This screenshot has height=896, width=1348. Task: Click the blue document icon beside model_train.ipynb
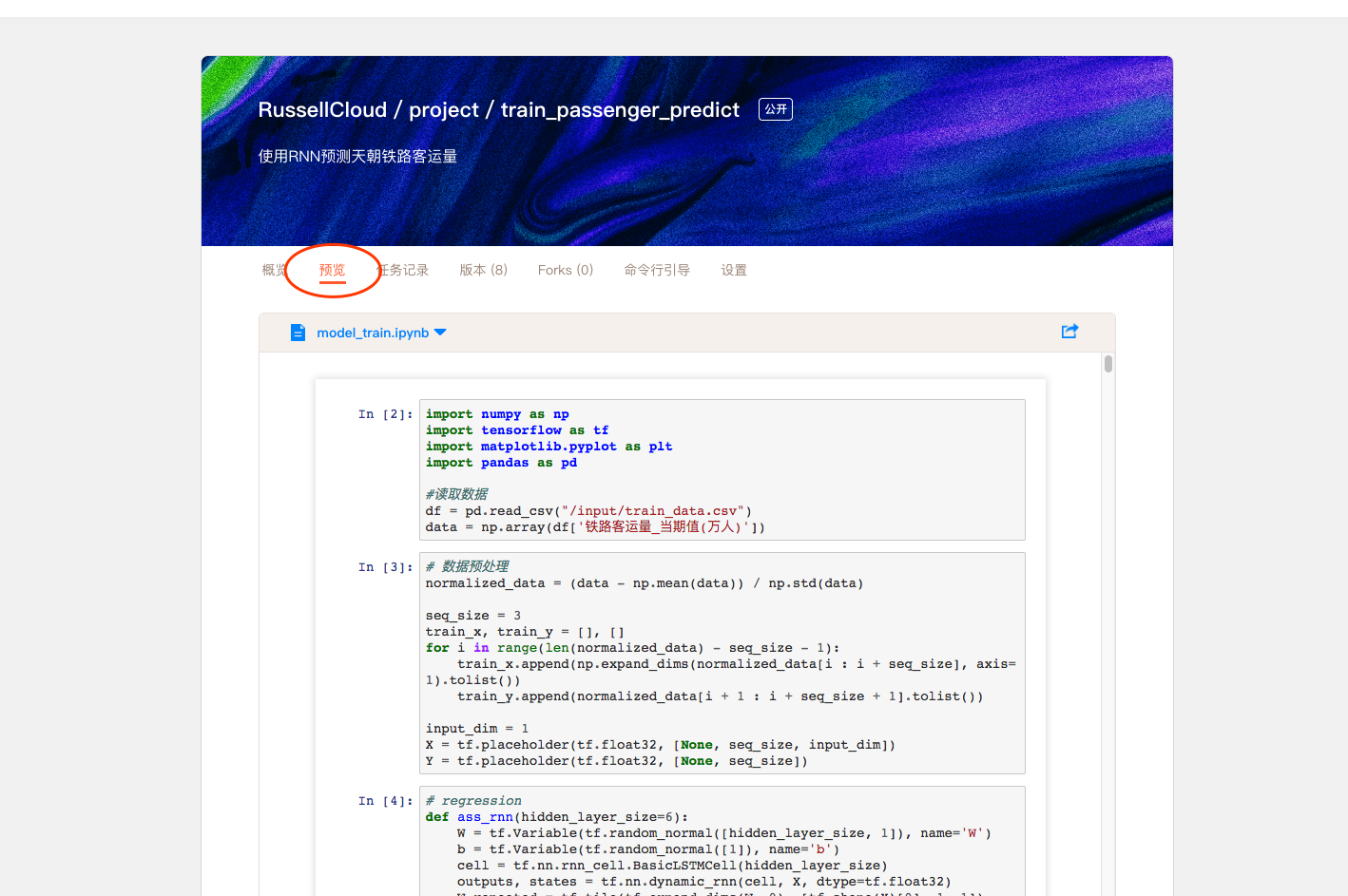(x=298, y=333)
